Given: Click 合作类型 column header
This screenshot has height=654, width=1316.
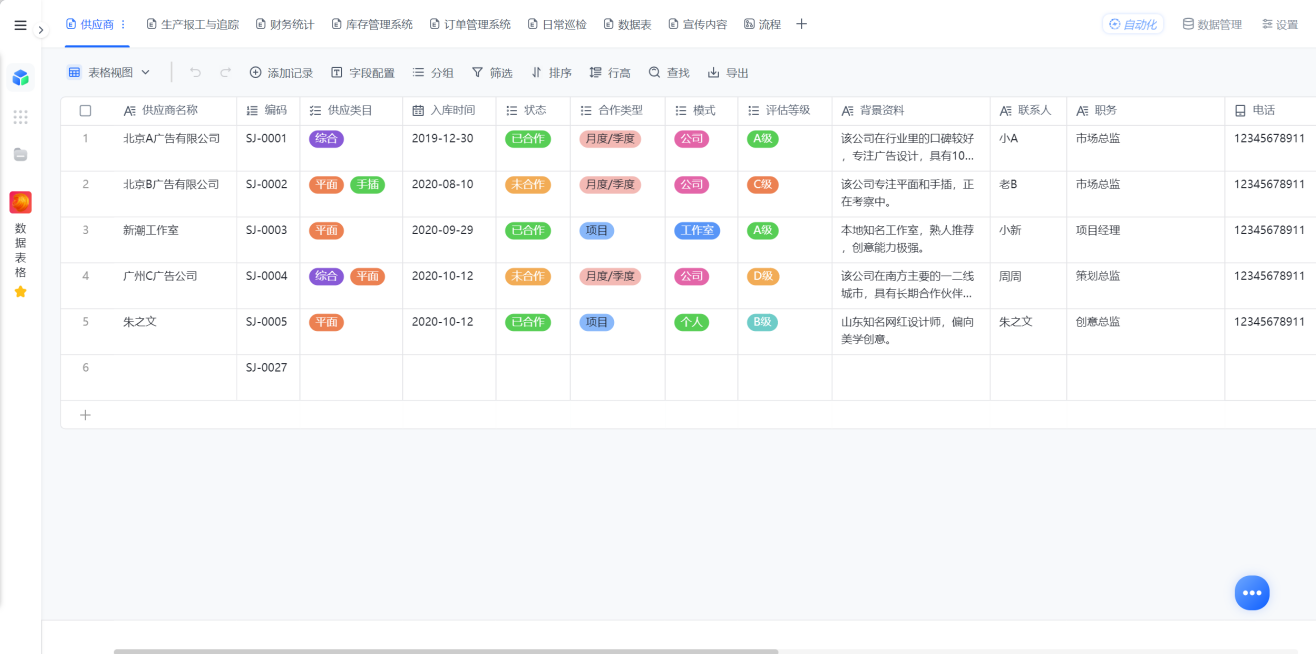Looking at the screenshot, I should point(618,111).
